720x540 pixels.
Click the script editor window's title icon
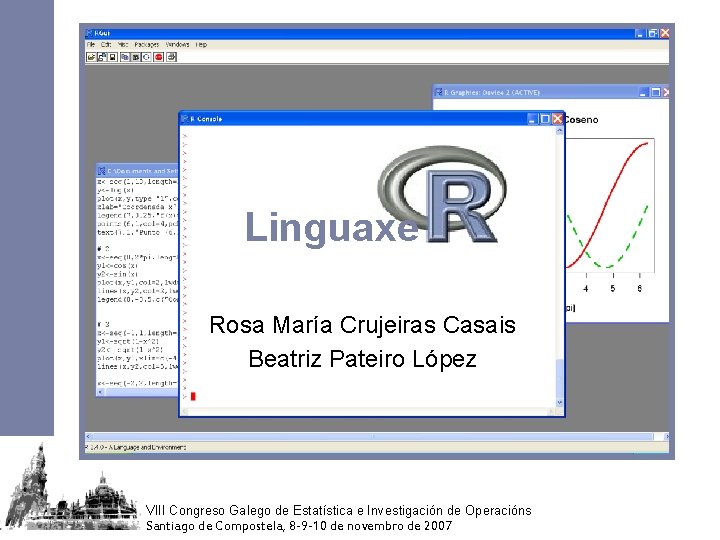[x=102, y=171]
